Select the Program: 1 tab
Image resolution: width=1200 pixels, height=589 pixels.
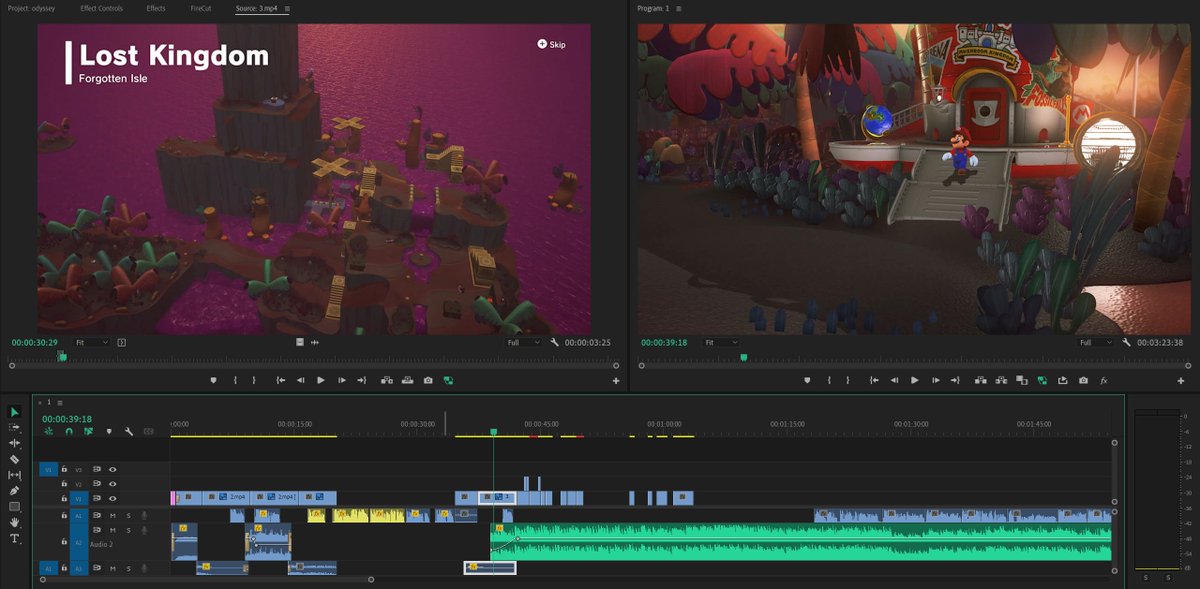655,8
